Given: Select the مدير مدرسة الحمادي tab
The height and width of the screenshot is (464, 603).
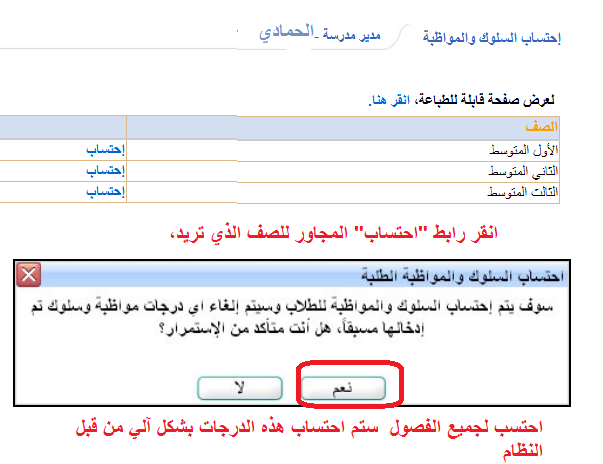Looking at the screenshot, I should click(x=320, y=33).
